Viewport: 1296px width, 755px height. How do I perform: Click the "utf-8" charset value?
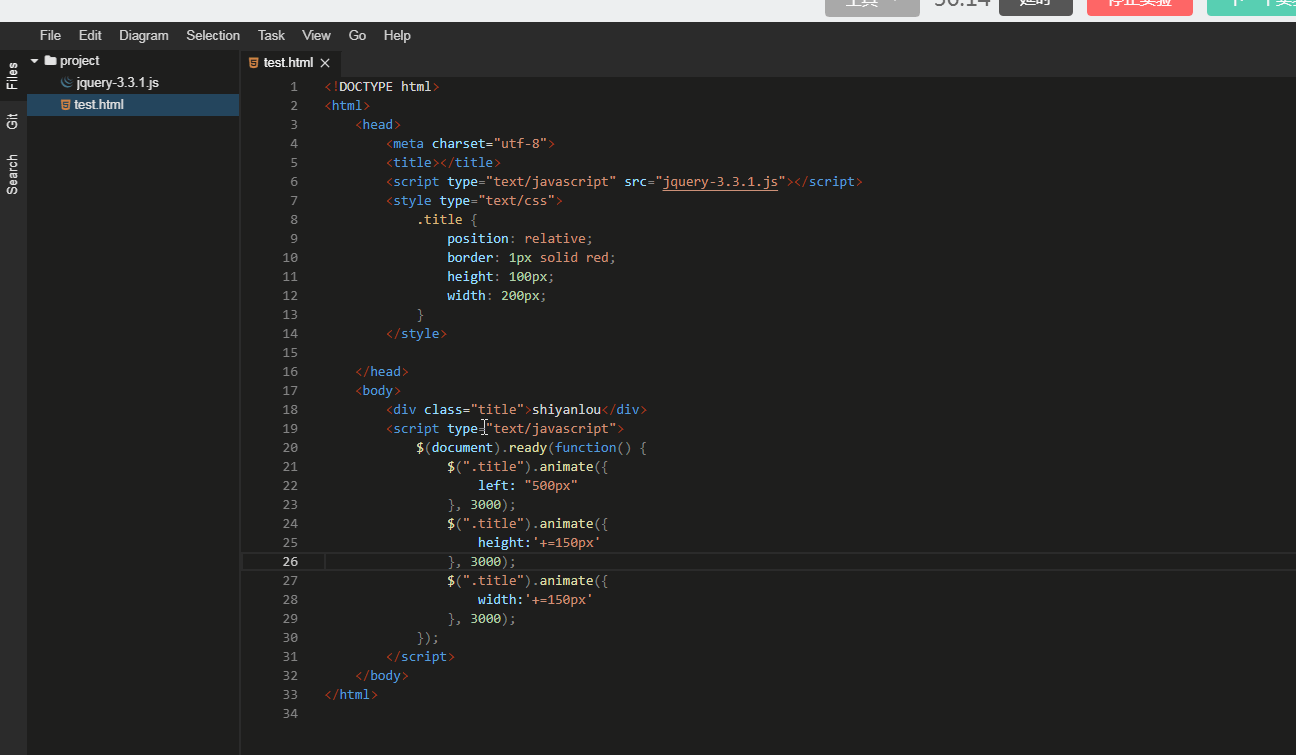click(520, 144)
